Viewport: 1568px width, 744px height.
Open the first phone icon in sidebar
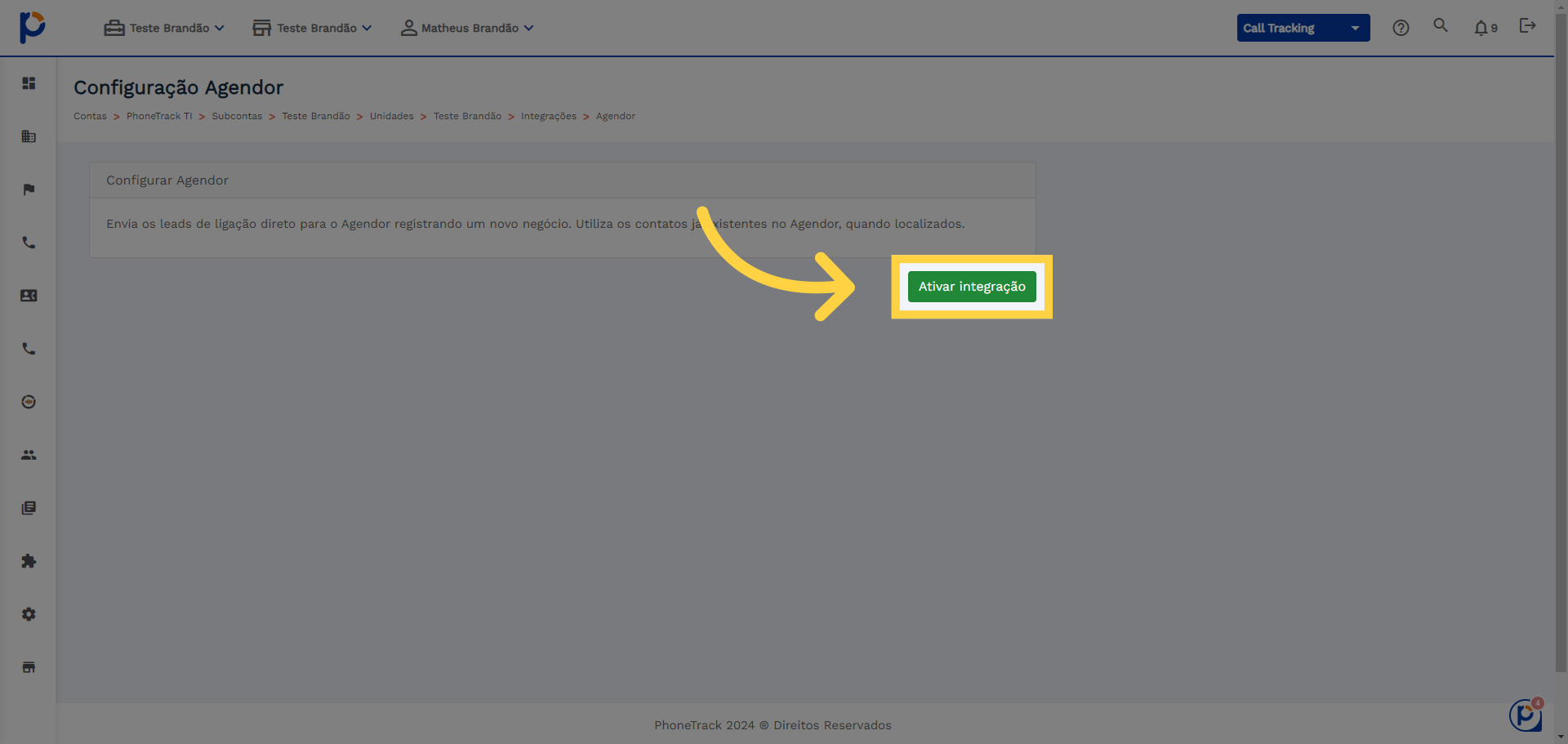click(29, 243)
